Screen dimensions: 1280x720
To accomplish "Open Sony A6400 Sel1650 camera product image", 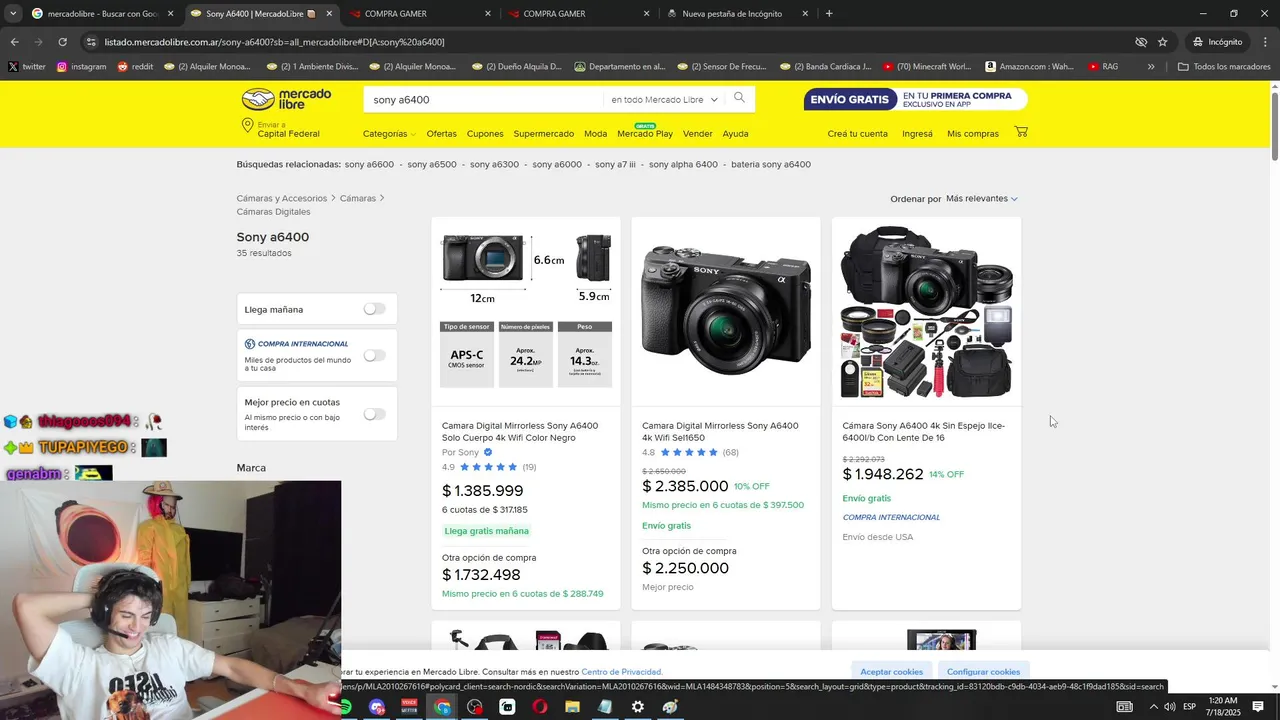I will (x=726, y=312).
